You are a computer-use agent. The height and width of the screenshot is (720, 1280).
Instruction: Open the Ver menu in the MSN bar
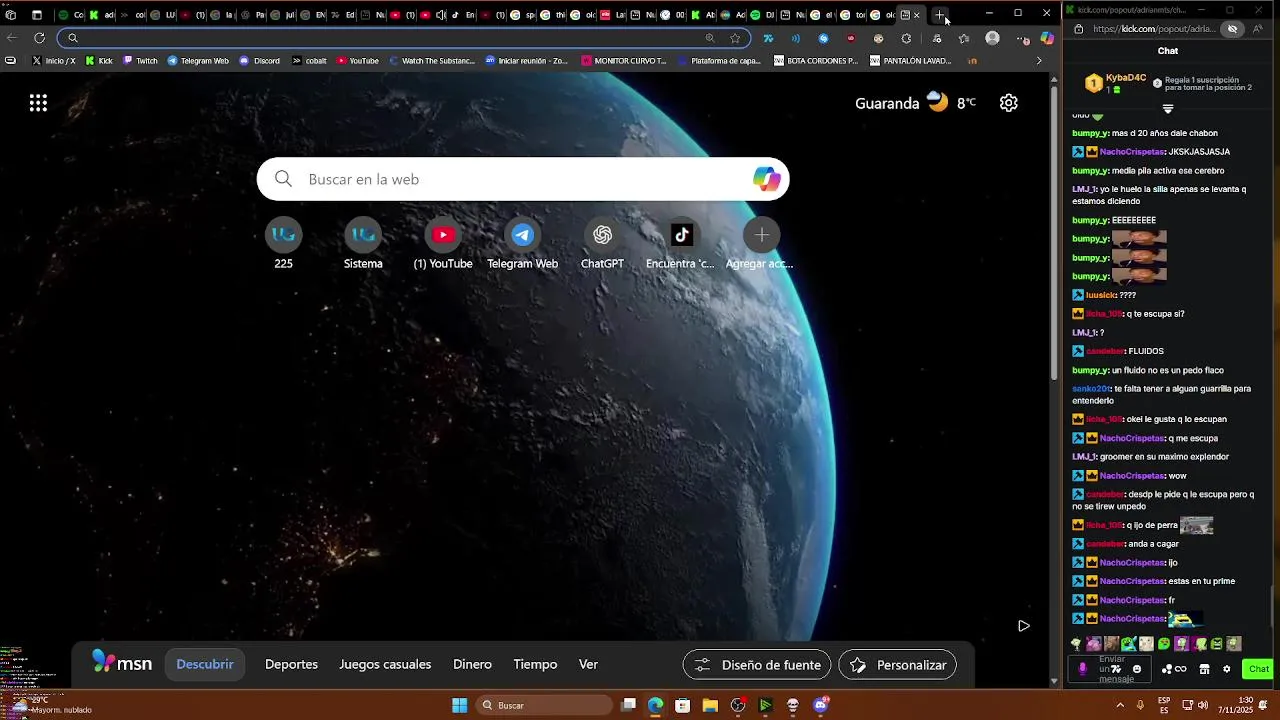point(588,664)
